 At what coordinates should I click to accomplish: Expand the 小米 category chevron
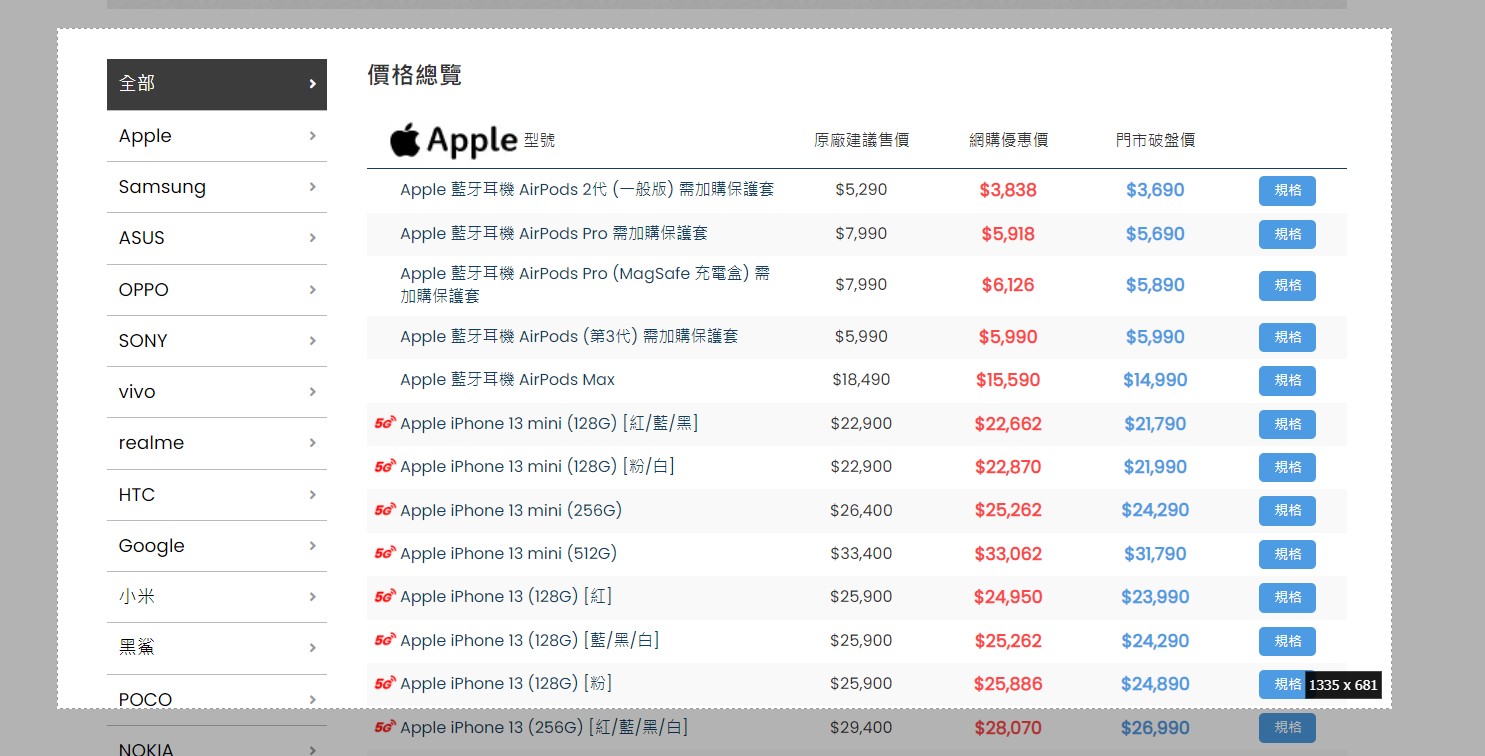pyautogui.click(x=313, y=597)
